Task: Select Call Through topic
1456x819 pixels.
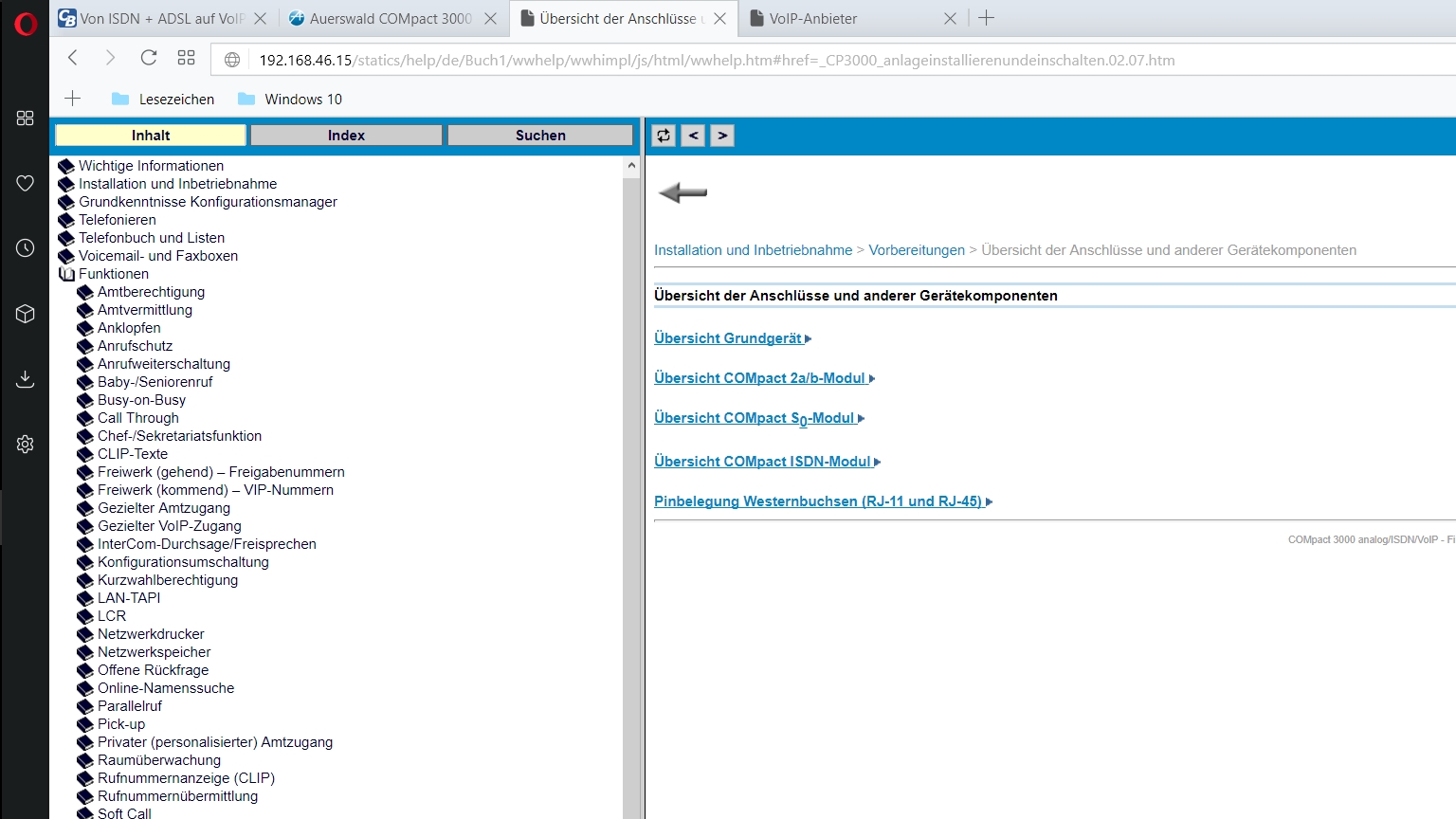Action: click(x=138, y=418)
